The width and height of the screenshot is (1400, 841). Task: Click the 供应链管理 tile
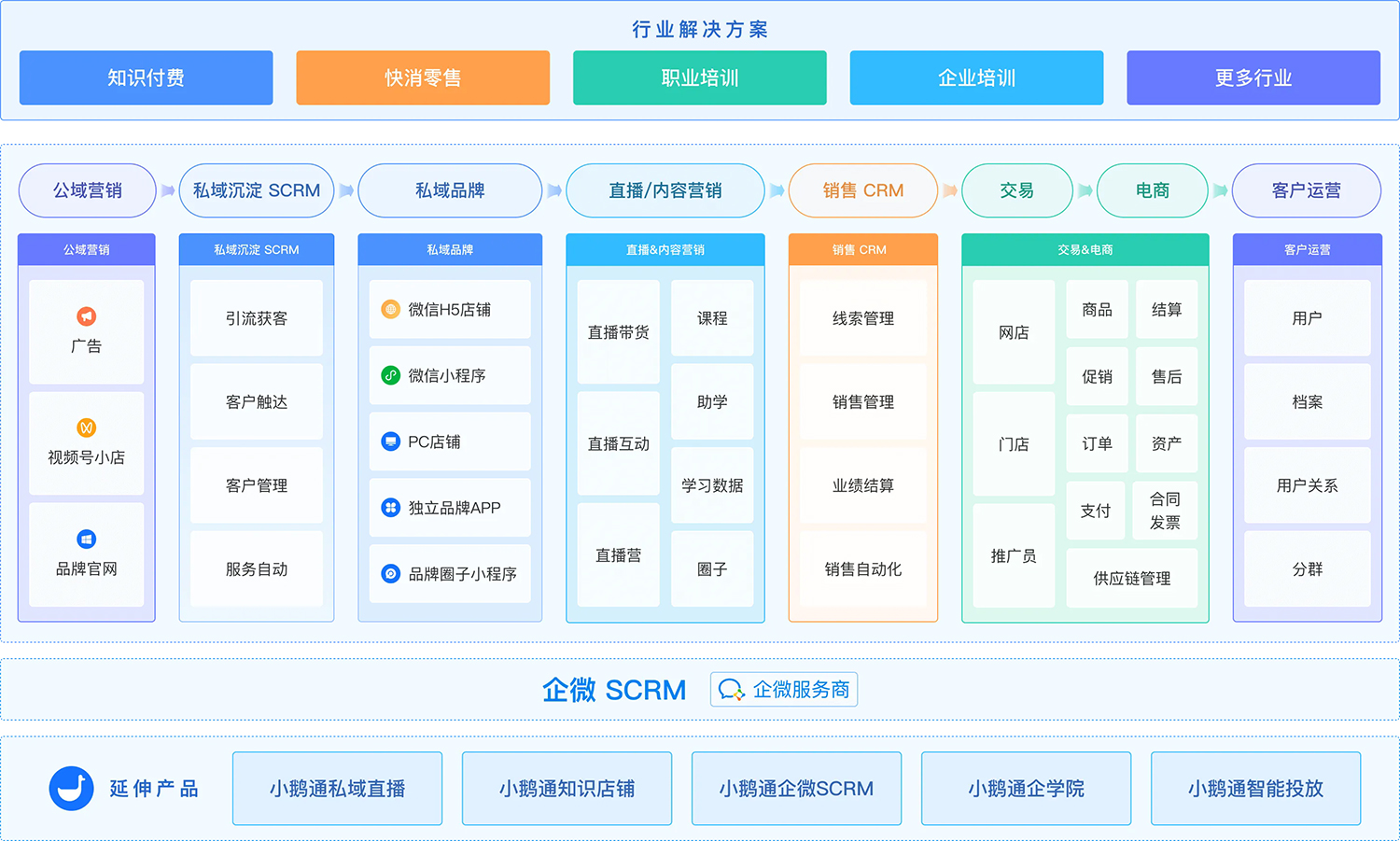[1131, 579]
